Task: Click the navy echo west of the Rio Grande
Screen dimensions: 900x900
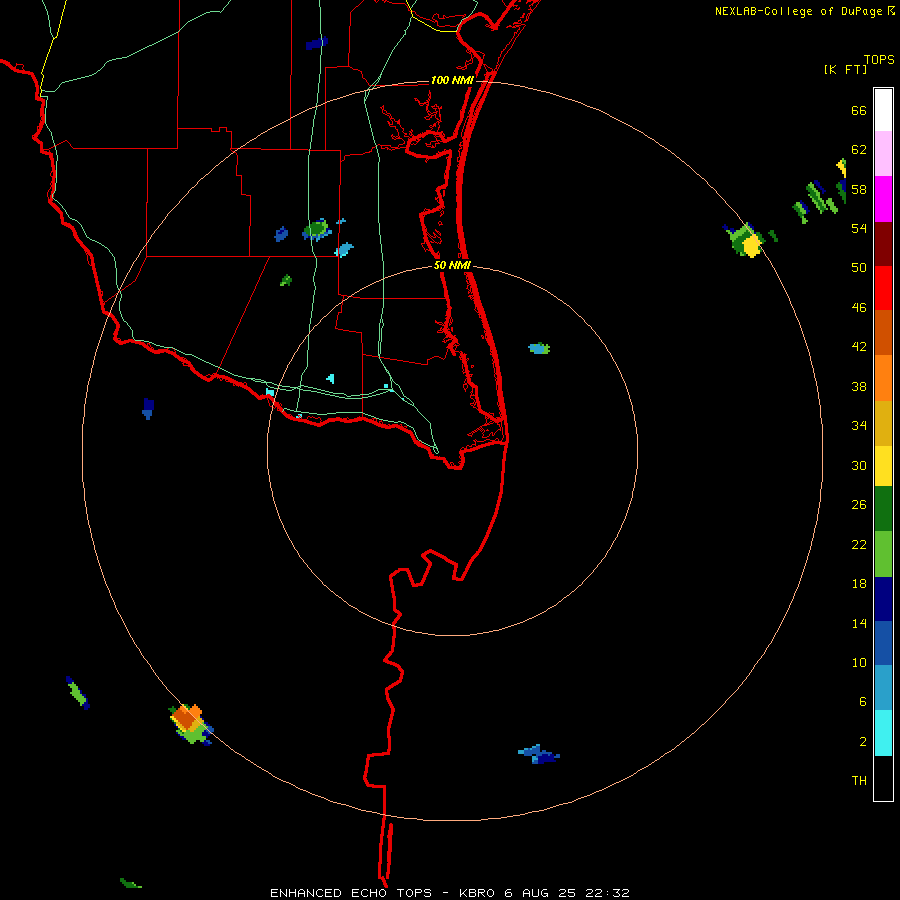Action: [x=148, y=408]
